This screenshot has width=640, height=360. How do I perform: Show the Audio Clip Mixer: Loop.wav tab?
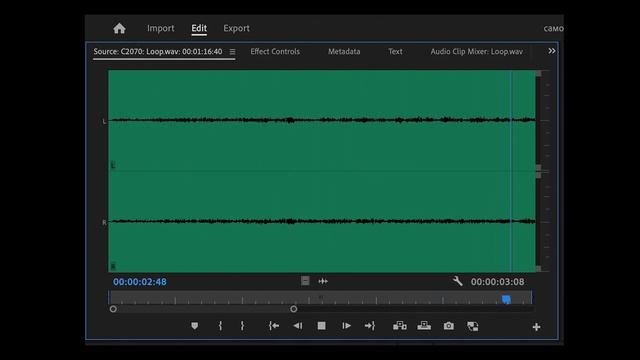coord(476,51)
